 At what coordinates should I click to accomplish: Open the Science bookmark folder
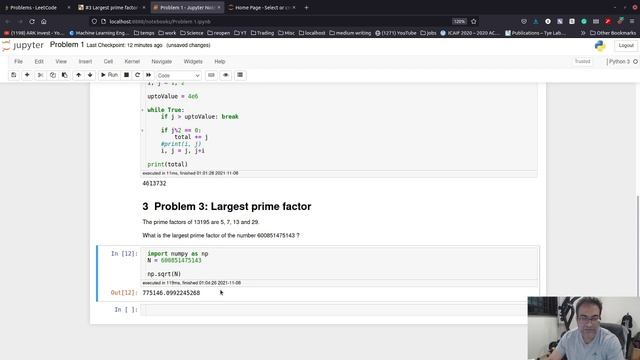click(x=192, y=33)
